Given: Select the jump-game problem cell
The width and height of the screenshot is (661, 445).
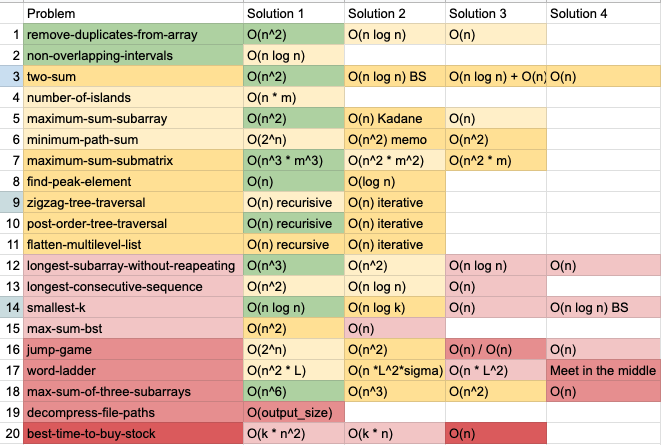Looking at the screenshot, I should pos(133,349).
